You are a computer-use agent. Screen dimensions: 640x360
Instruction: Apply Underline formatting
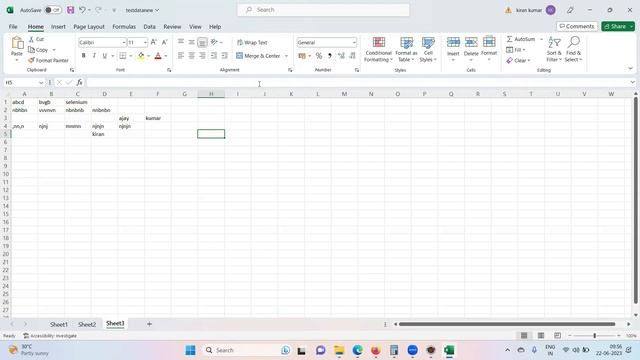pyautogui.click(x=104, y=56)
